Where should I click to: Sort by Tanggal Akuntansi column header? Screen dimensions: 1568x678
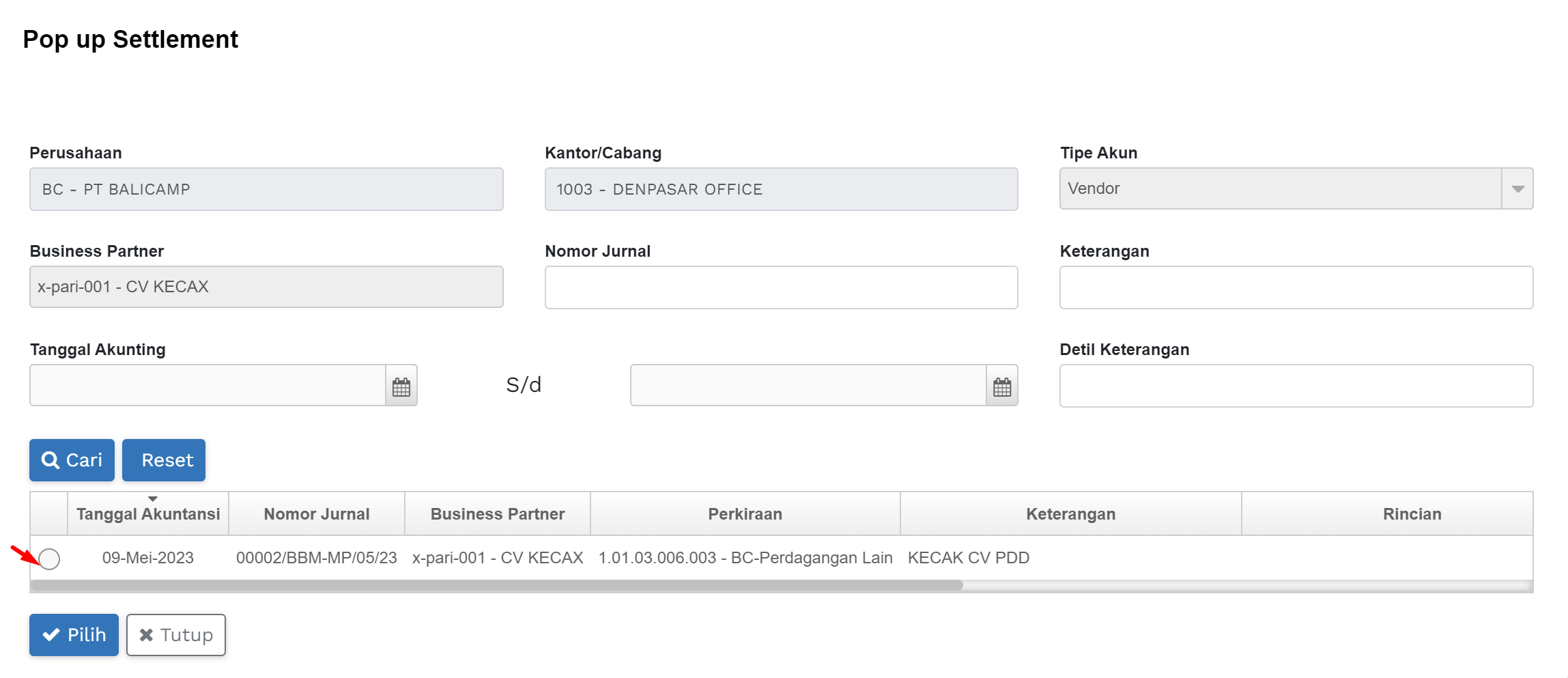tap(148, 514)
